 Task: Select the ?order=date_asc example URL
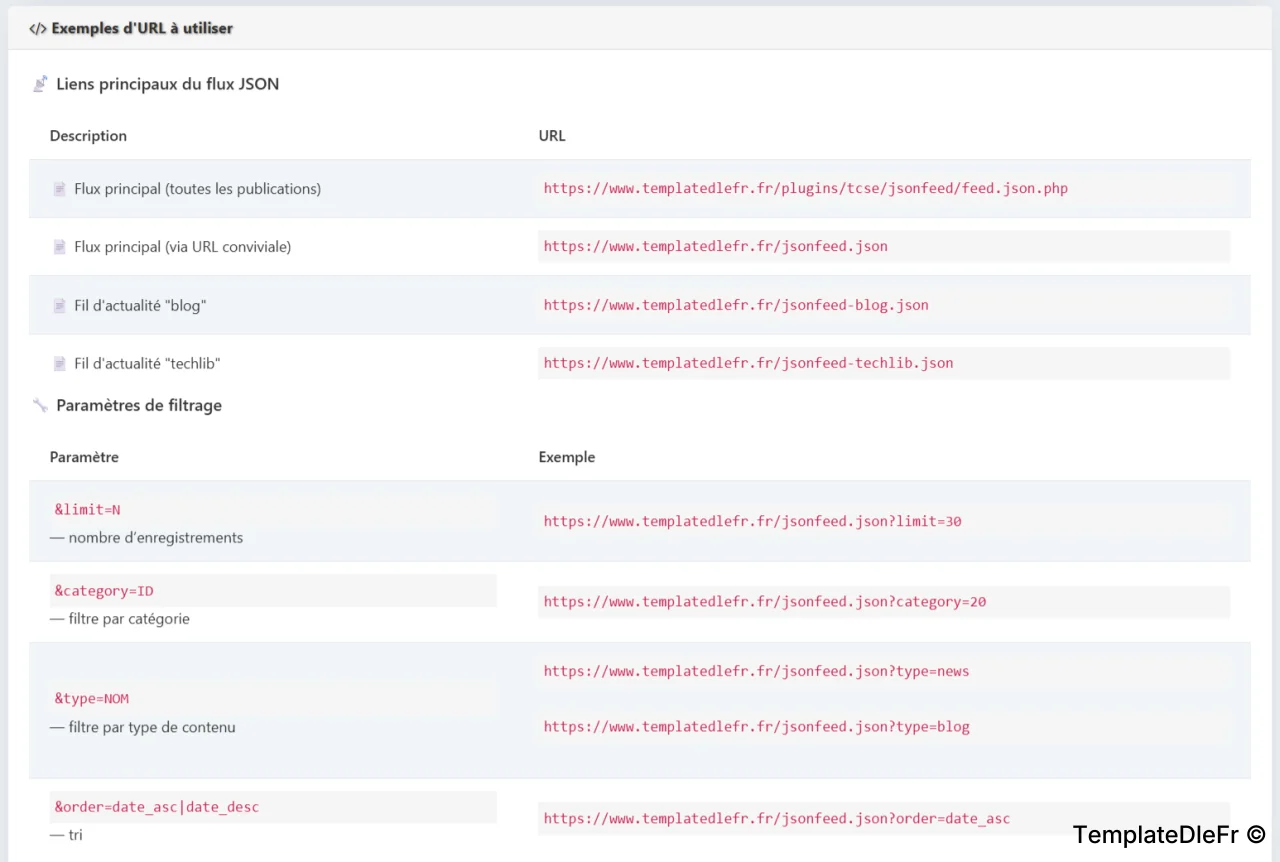[777, 818]
